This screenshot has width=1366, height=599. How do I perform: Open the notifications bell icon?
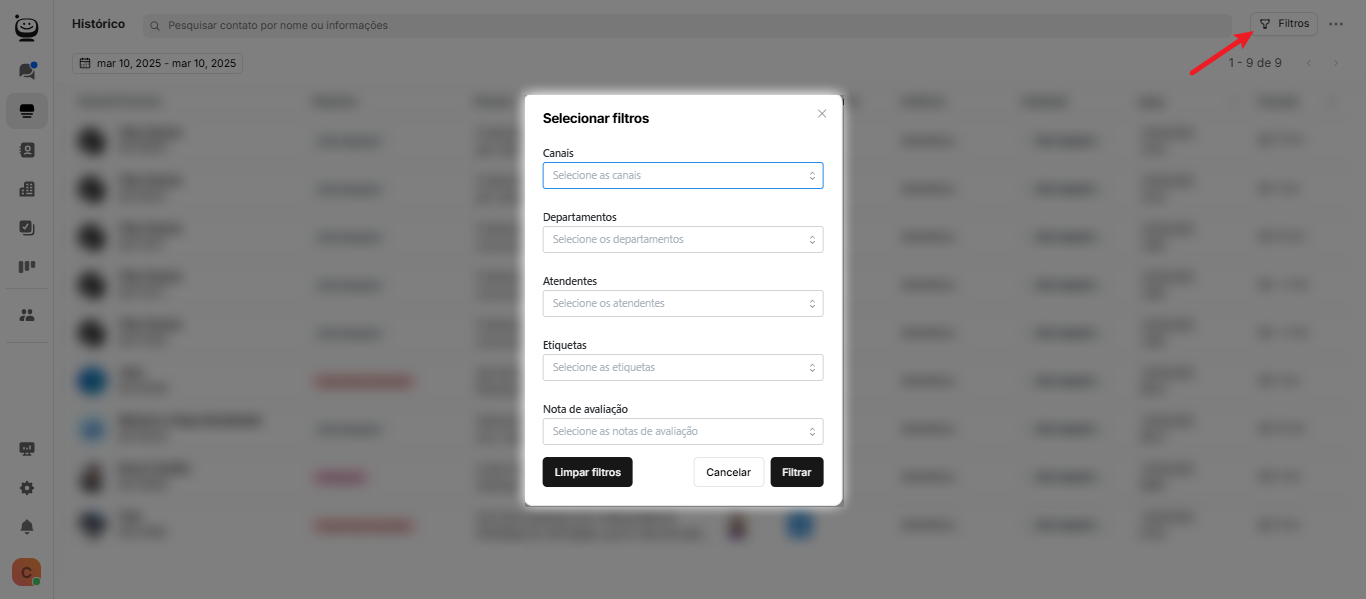coord(27,527)
